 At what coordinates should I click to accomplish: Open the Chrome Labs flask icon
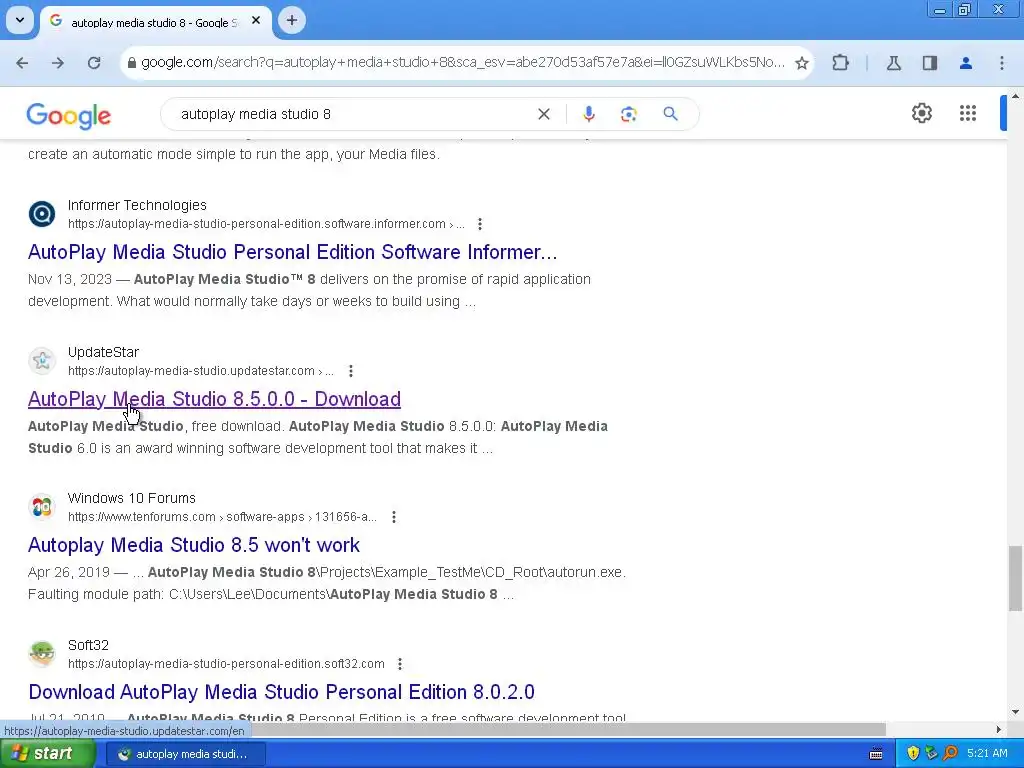893,63
